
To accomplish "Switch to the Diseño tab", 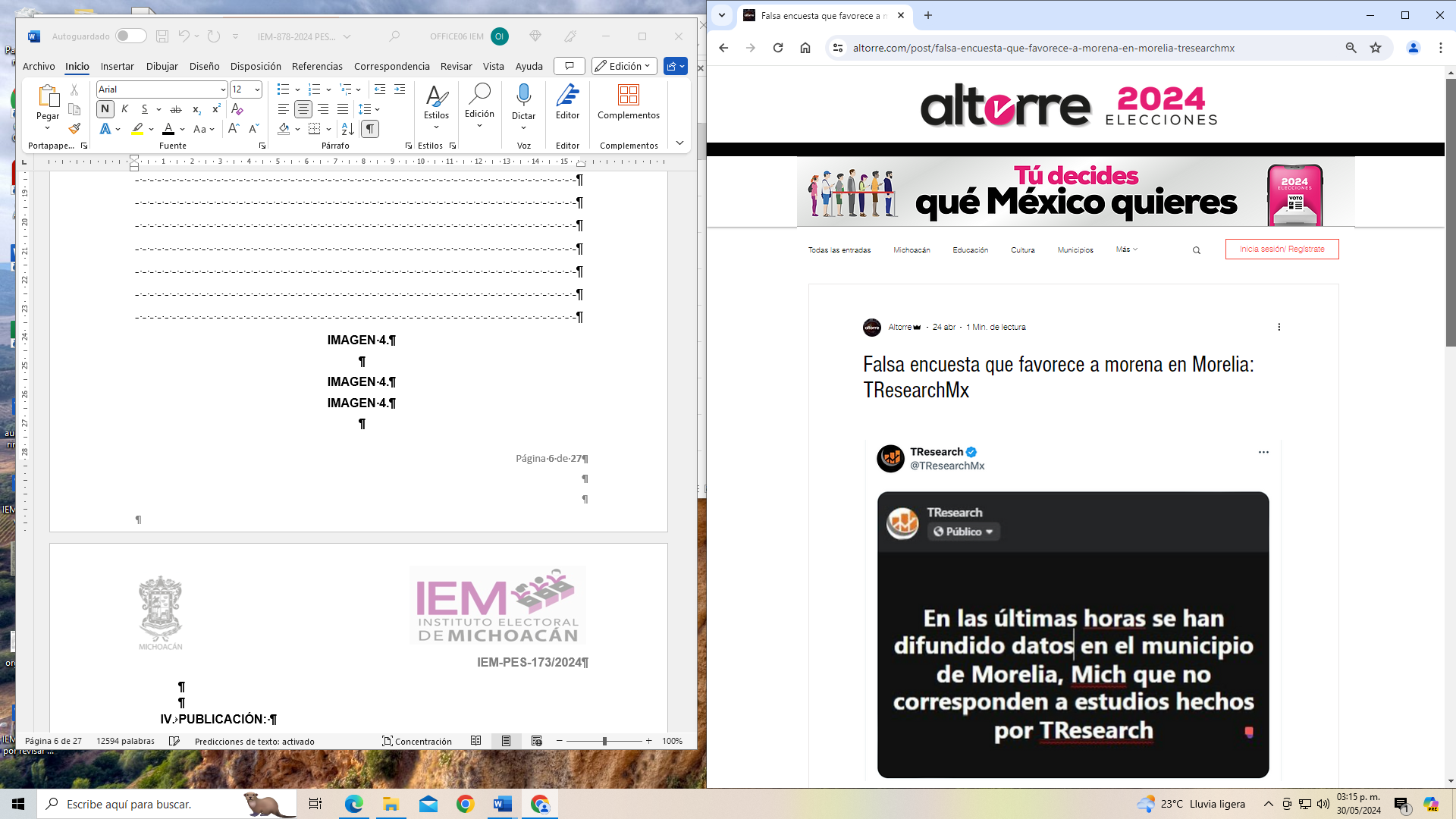I will pyautogui.click(x=204, y=66).
